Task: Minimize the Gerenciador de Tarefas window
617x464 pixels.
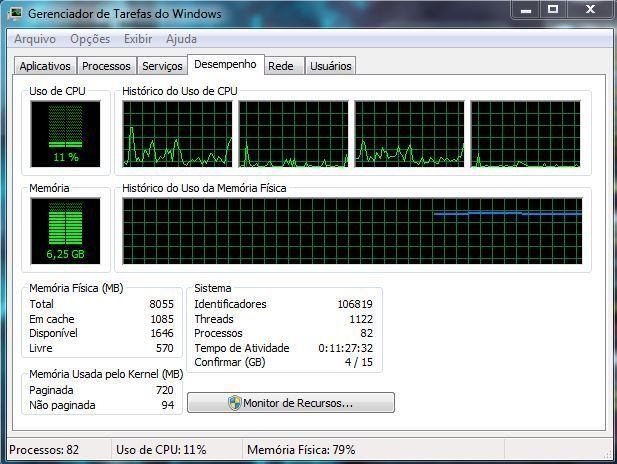Action: [x=526, y=10]
